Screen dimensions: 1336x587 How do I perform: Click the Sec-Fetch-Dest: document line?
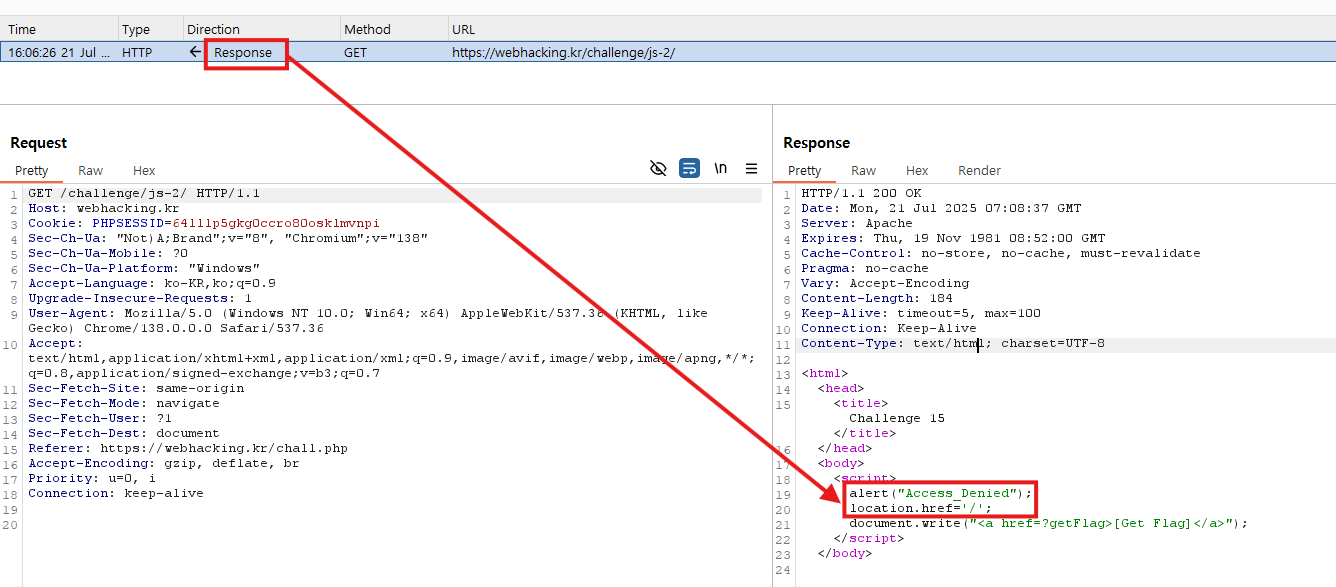(124, 434)
